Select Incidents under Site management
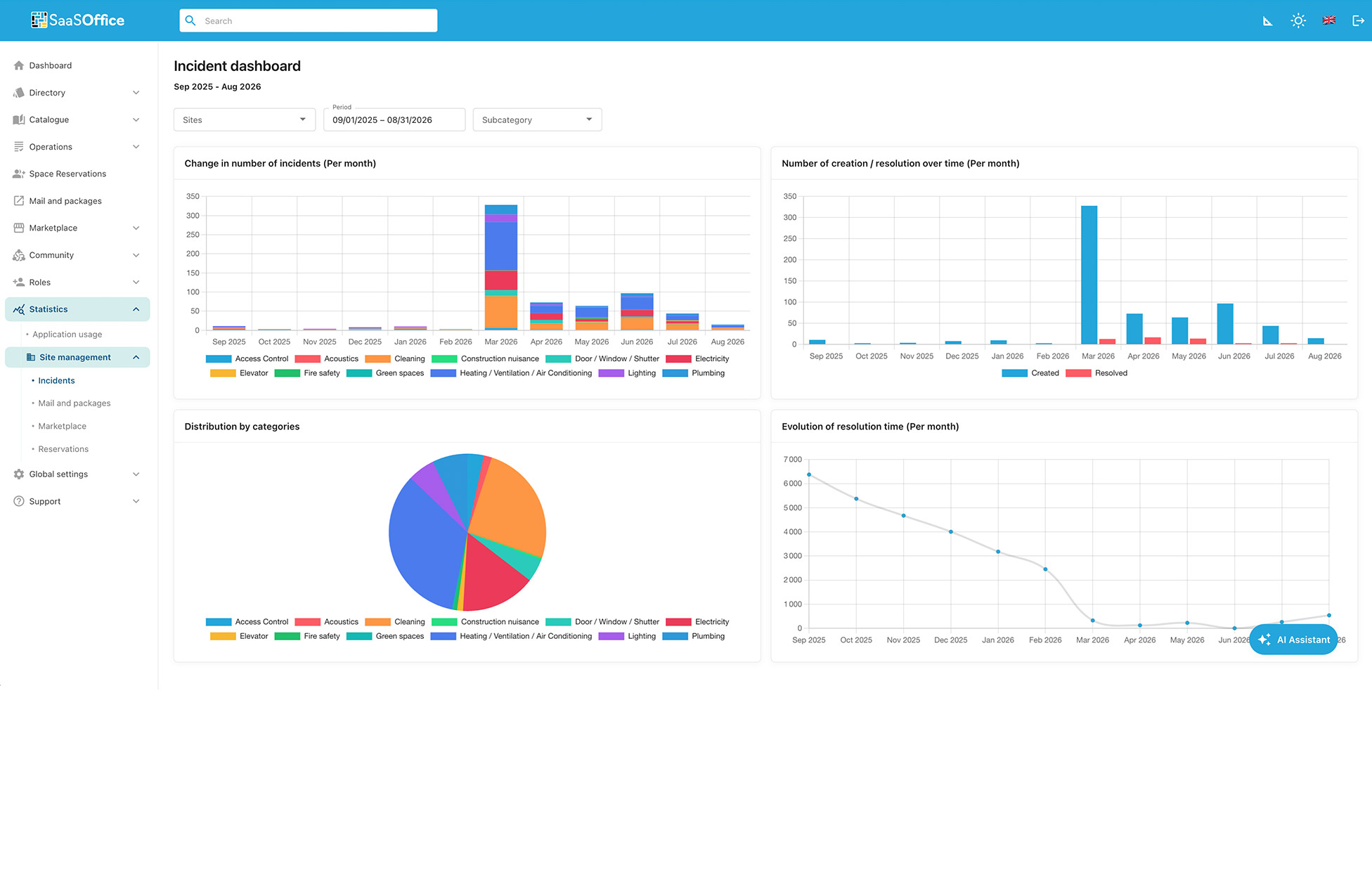 click(56, 380)
